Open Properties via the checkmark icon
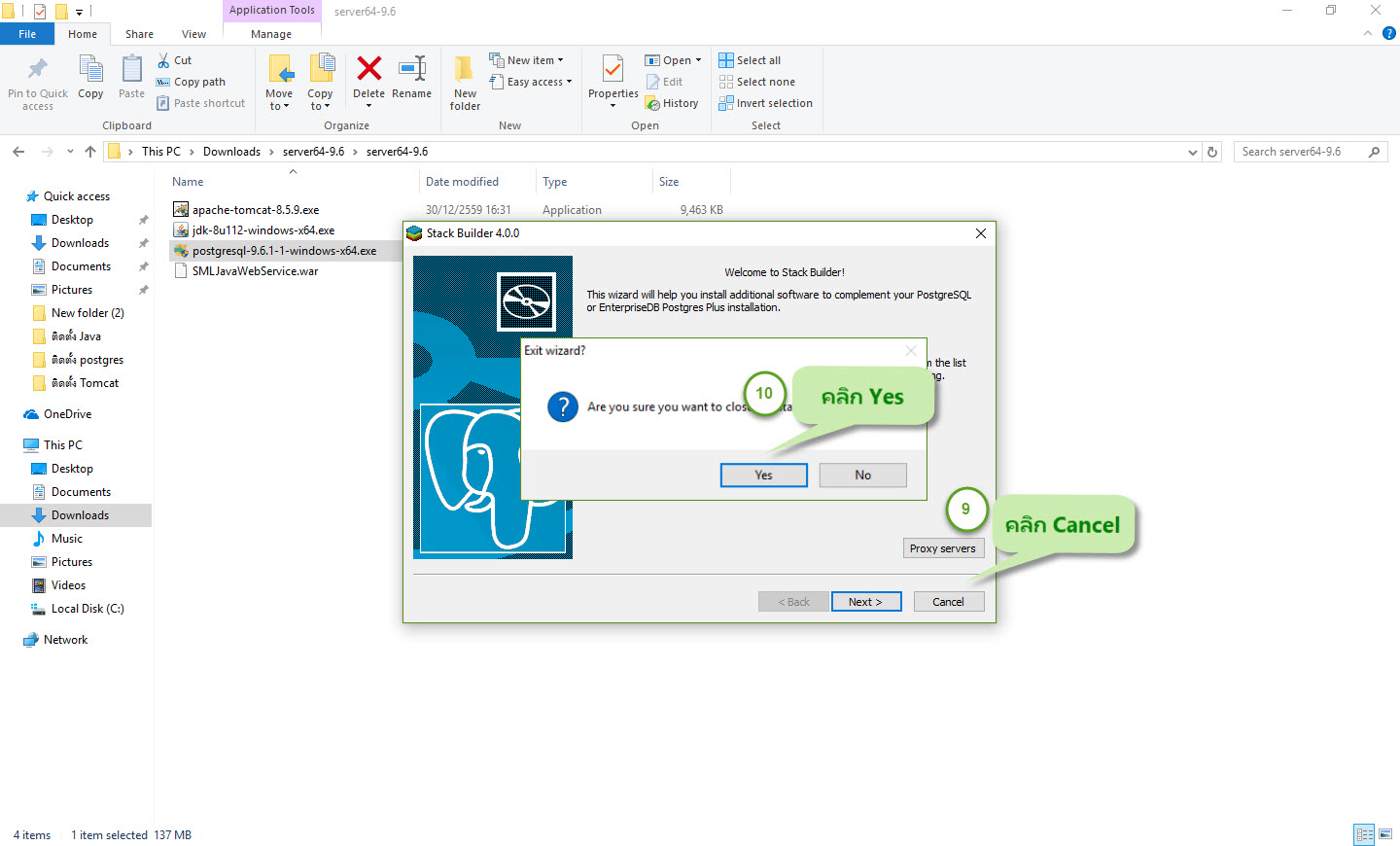This screenshot has height=846, width=1400. pyautogui.click(x=612, y=69)
